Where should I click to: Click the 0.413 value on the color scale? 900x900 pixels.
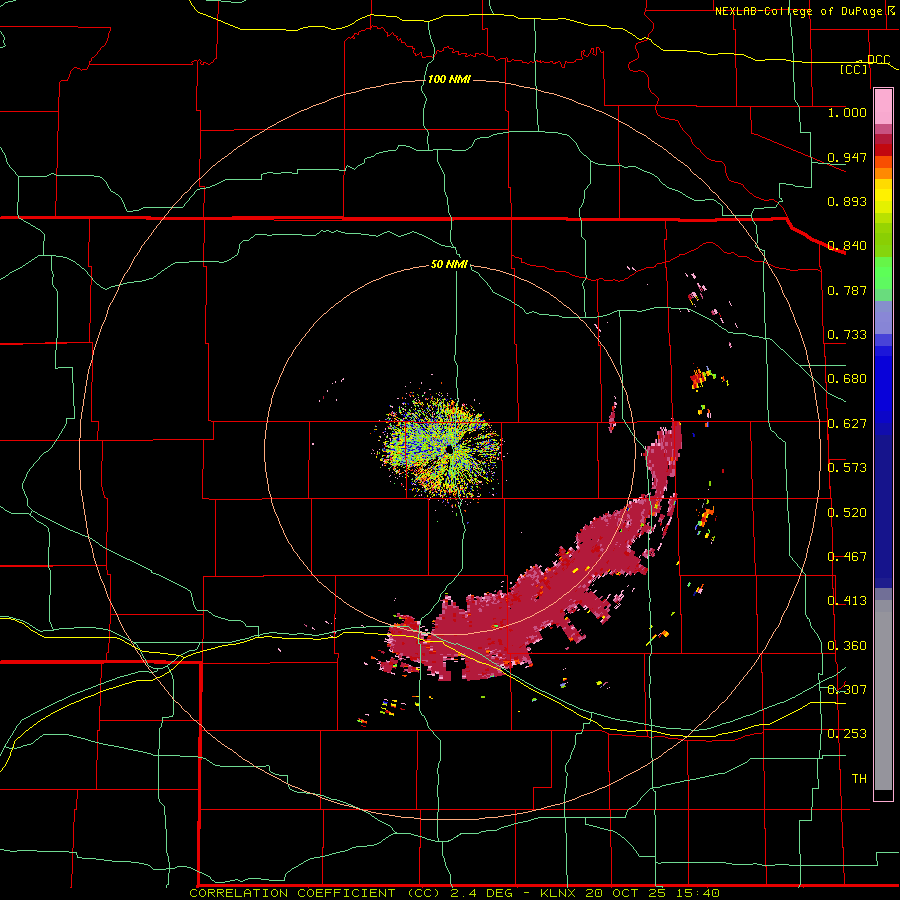pyautogui.click(x=847, y=601)
